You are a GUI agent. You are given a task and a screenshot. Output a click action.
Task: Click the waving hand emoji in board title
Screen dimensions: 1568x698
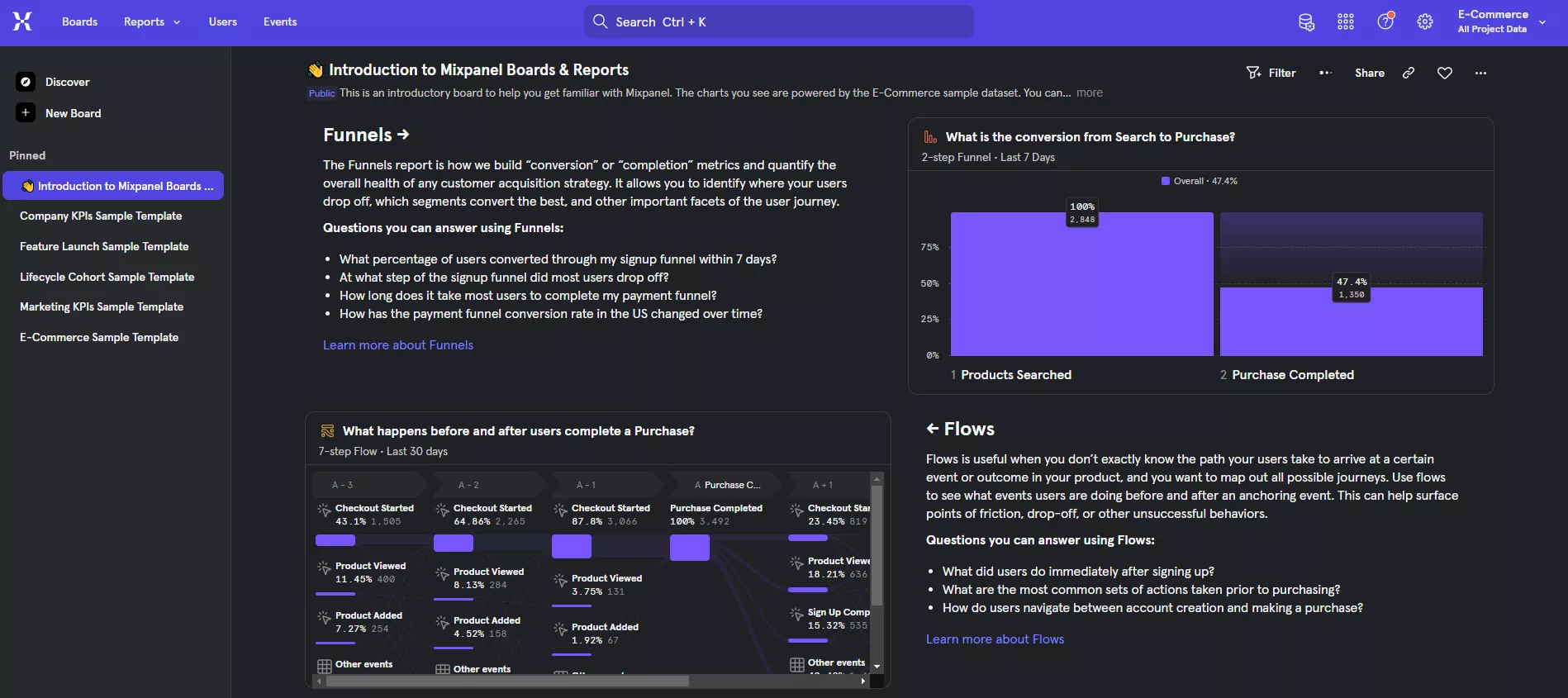coord(316,70)
